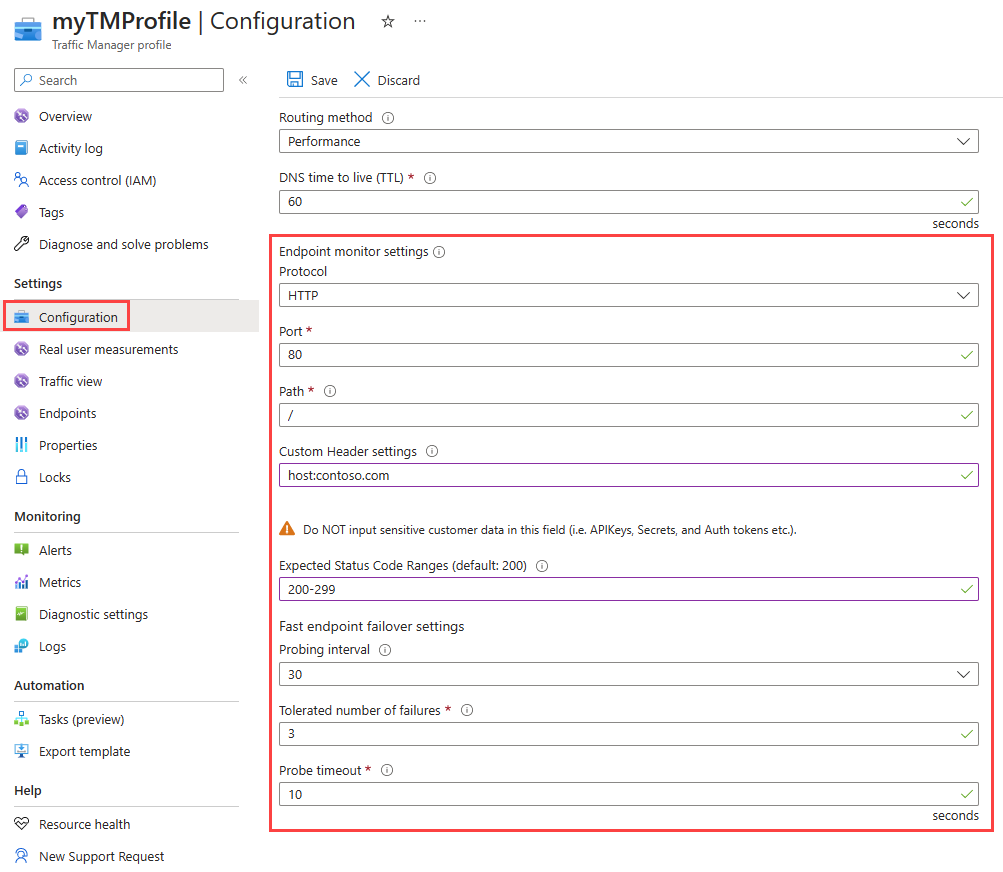Save the Traffic Manager configuration
The height and width of the screenshot is (872, 1003).
(311, 79)
